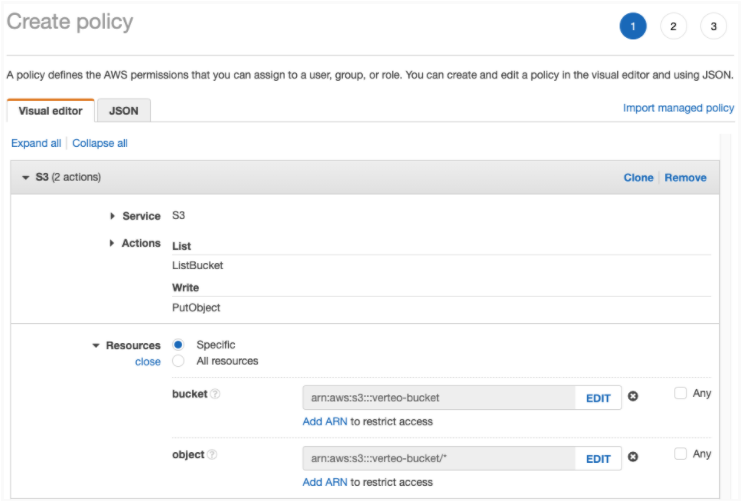This screenshot has width=742, height=501.
Task: Click EDIT button for bucket ARN
Action: (x=598, y=398)
